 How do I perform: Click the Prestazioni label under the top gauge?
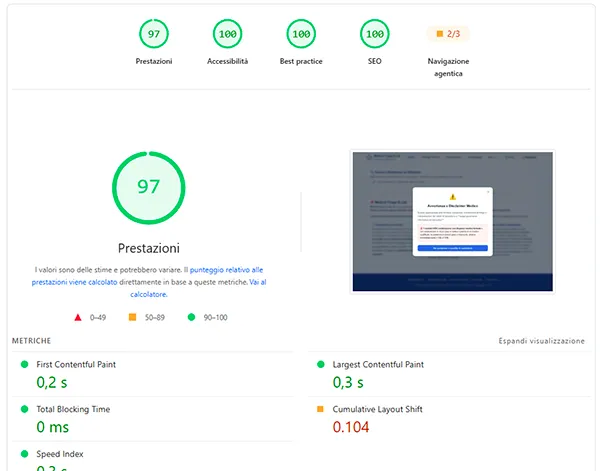(x=154, y=61)
